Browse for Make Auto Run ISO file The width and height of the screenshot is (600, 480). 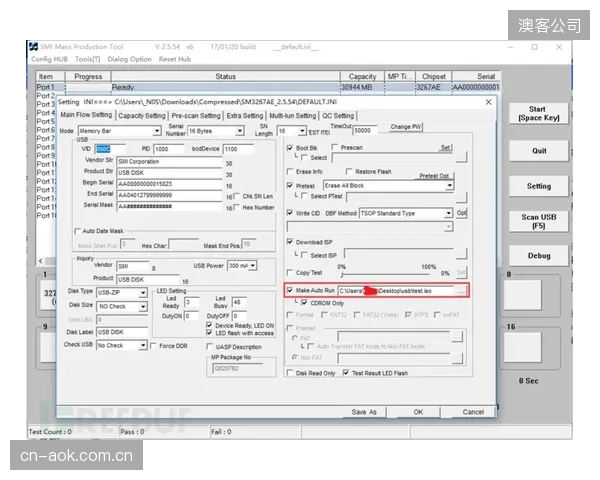[x=461, y=291]
